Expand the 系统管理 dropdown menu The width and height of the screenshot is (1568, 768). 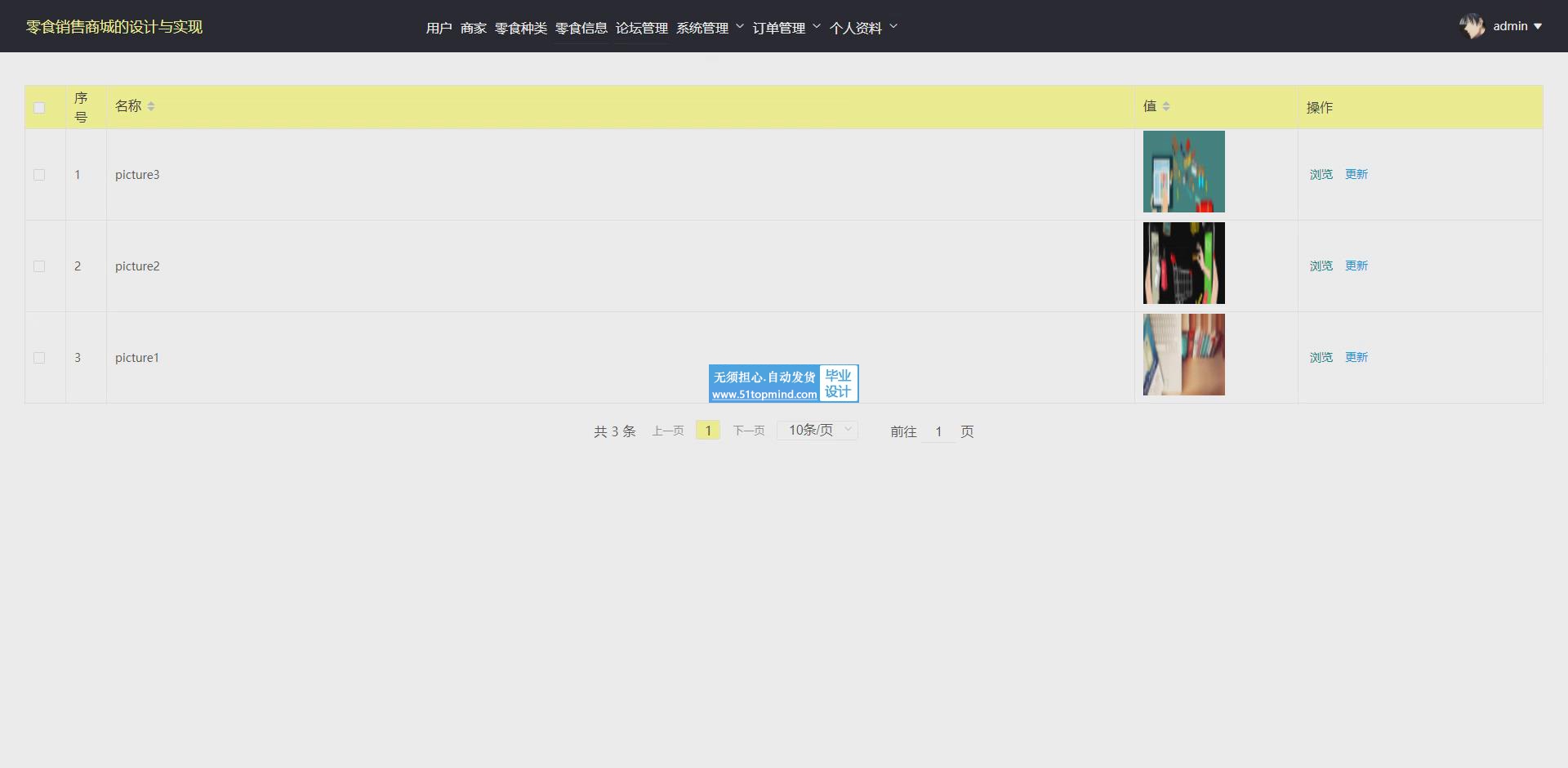(710, 28)
